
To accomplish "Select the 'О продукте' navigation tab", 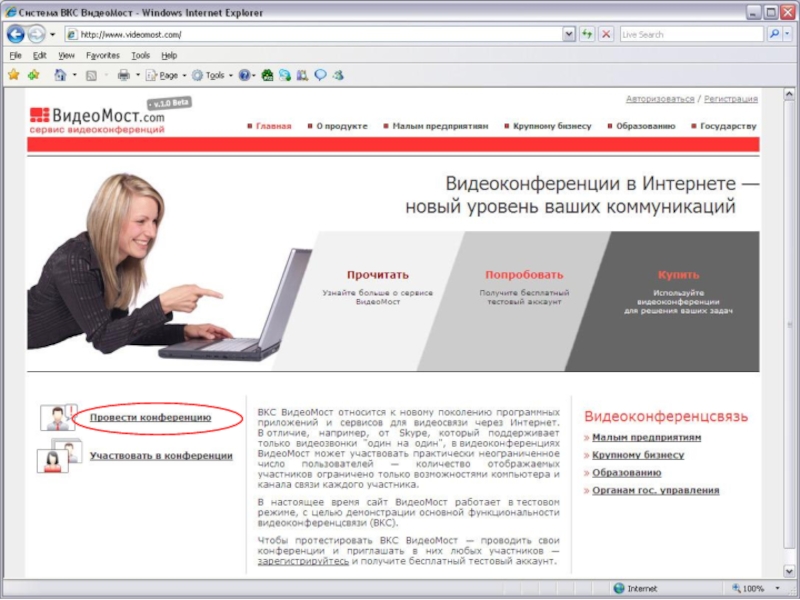I will pyautogui.click(x=341, y=127).
